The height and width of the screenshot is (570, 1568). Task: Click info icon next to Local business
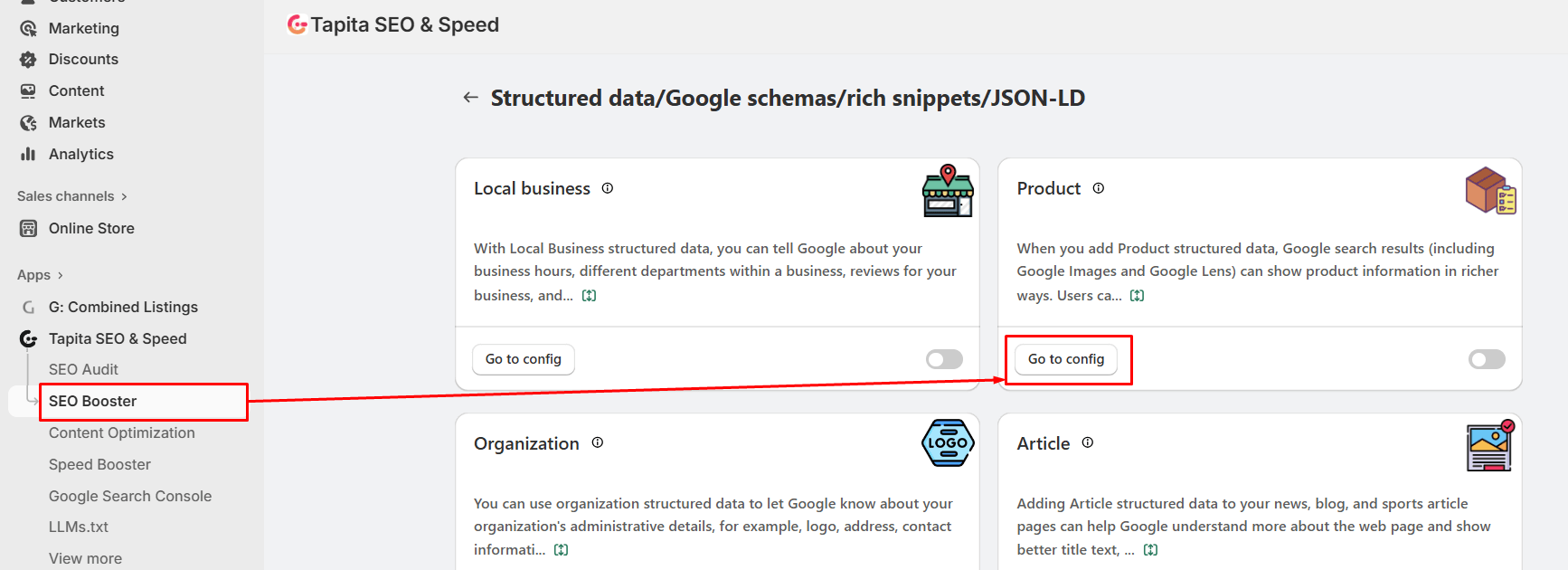(x=608, y=188)
